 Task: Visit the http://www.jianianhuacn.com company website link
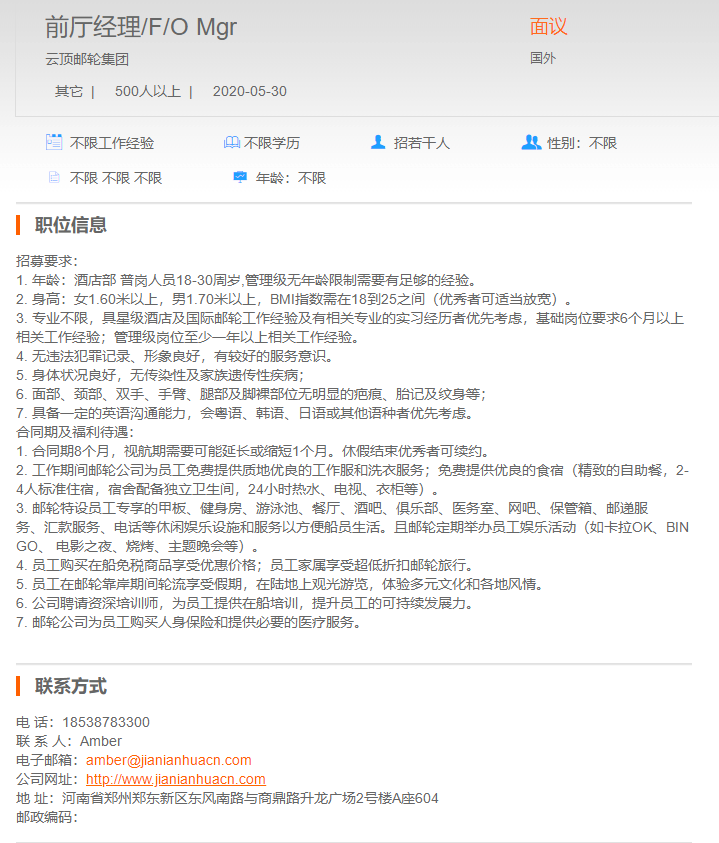(x=175, y=779)
